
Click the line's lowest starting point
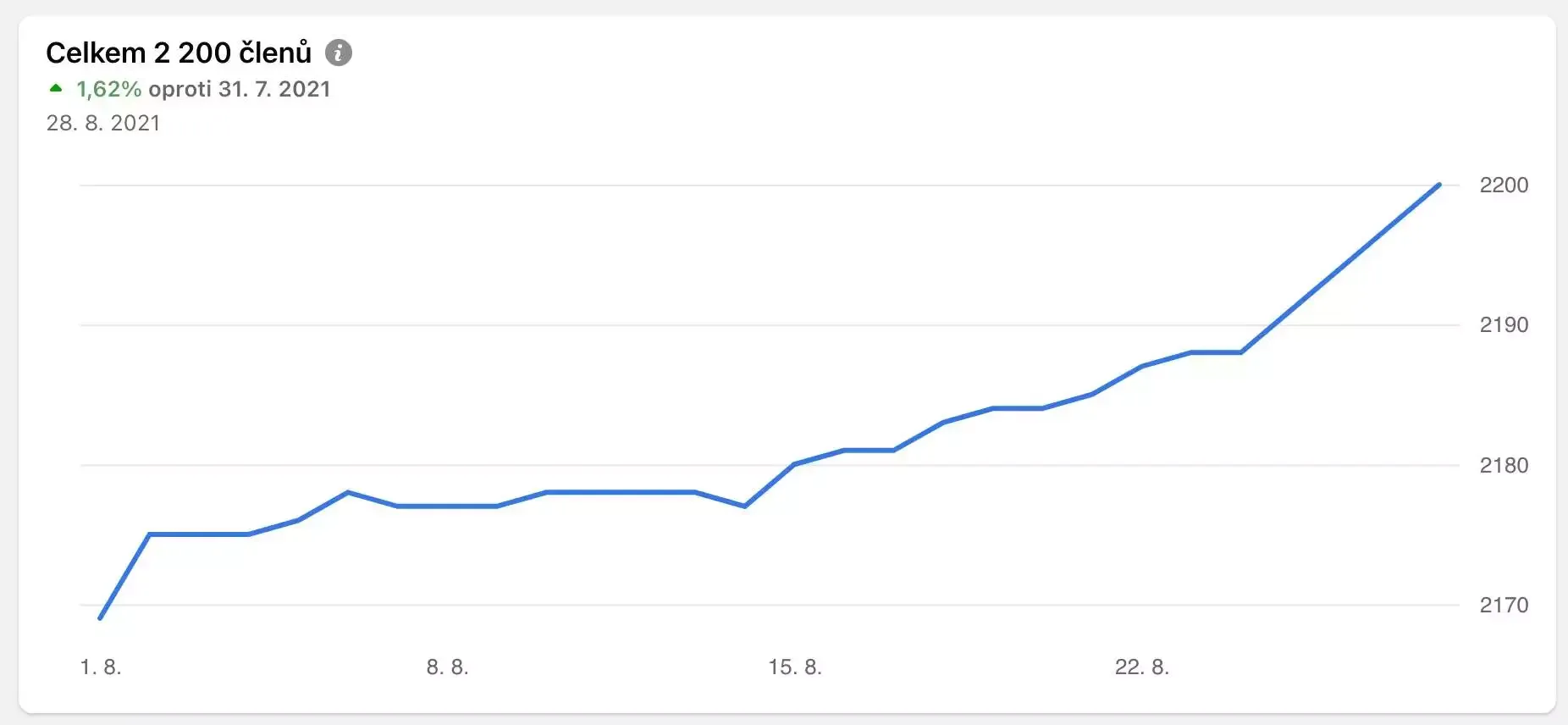101,617
